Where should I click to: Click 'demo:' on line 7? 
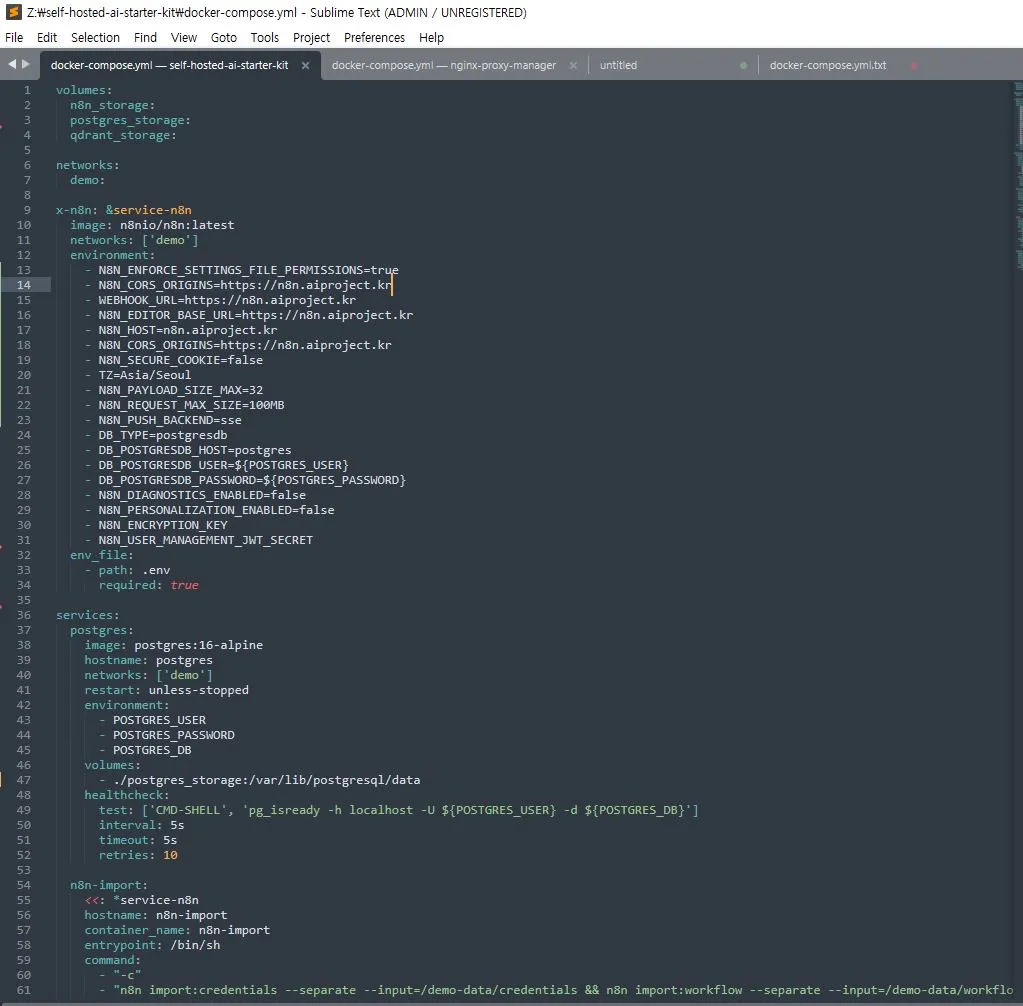click(x=87, y=180)
